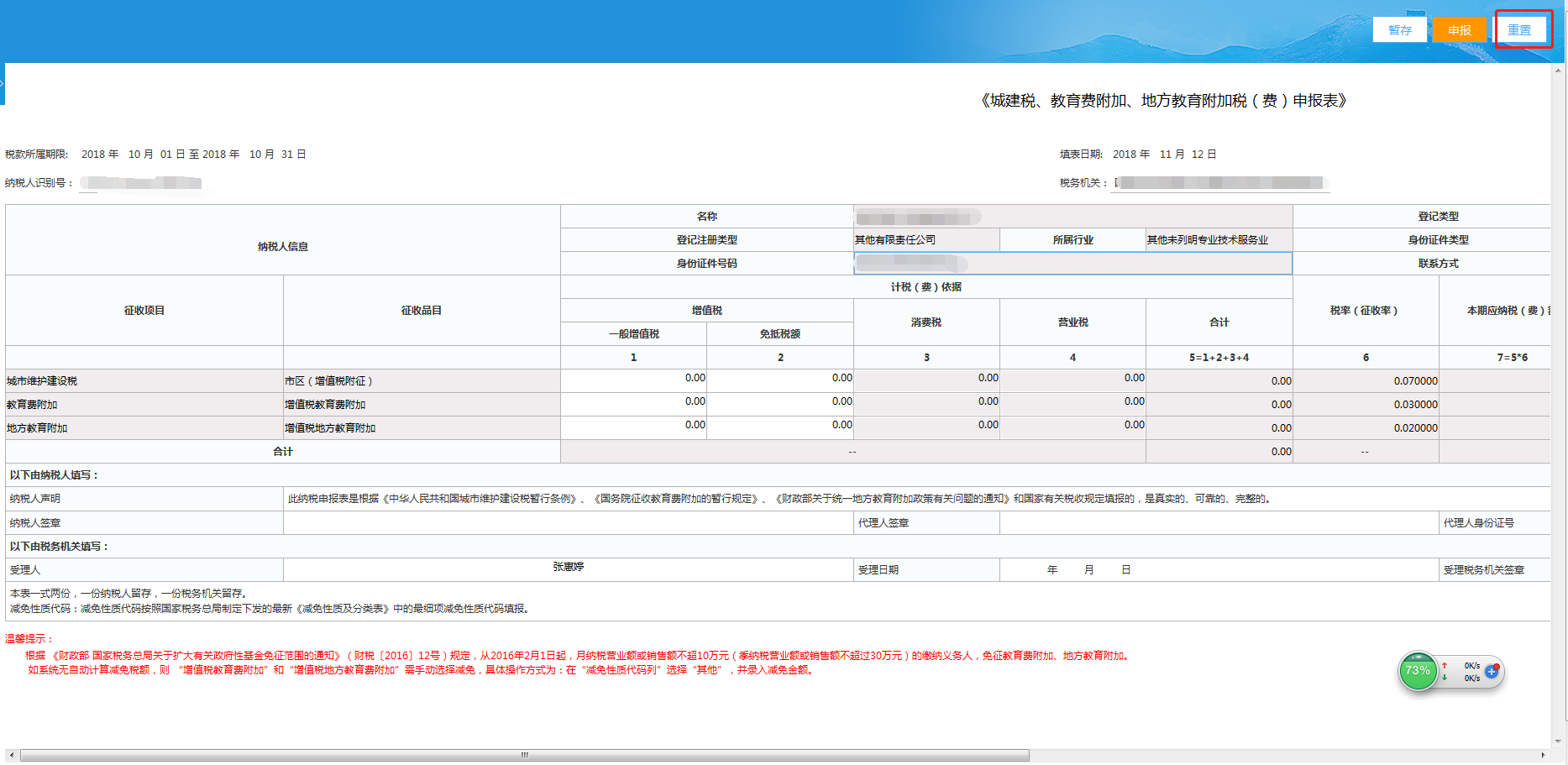Click 营业税 cell in 教育费附加 row

click(x=1072, y=404)
